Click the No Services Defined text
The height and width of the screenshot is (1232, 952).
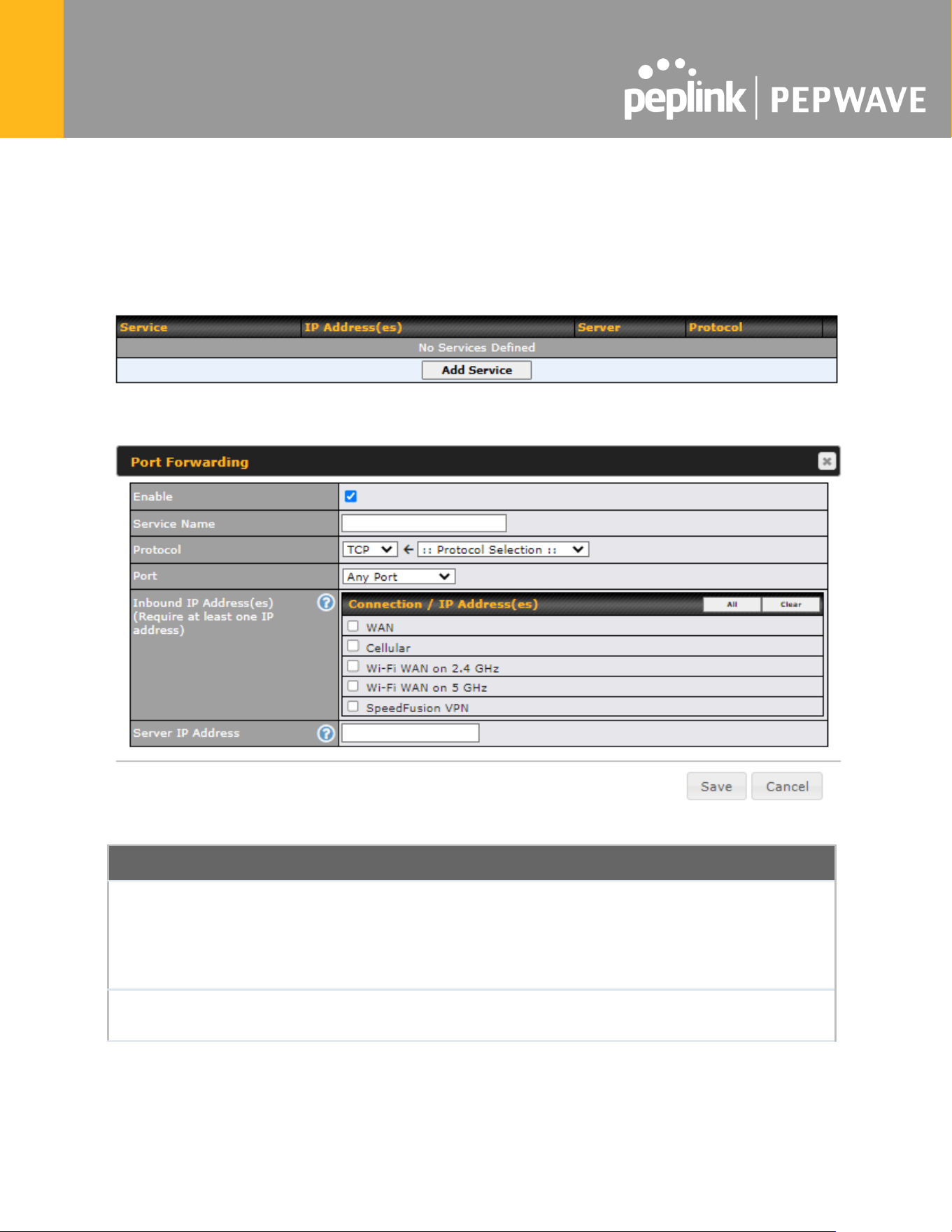[476, 348]
